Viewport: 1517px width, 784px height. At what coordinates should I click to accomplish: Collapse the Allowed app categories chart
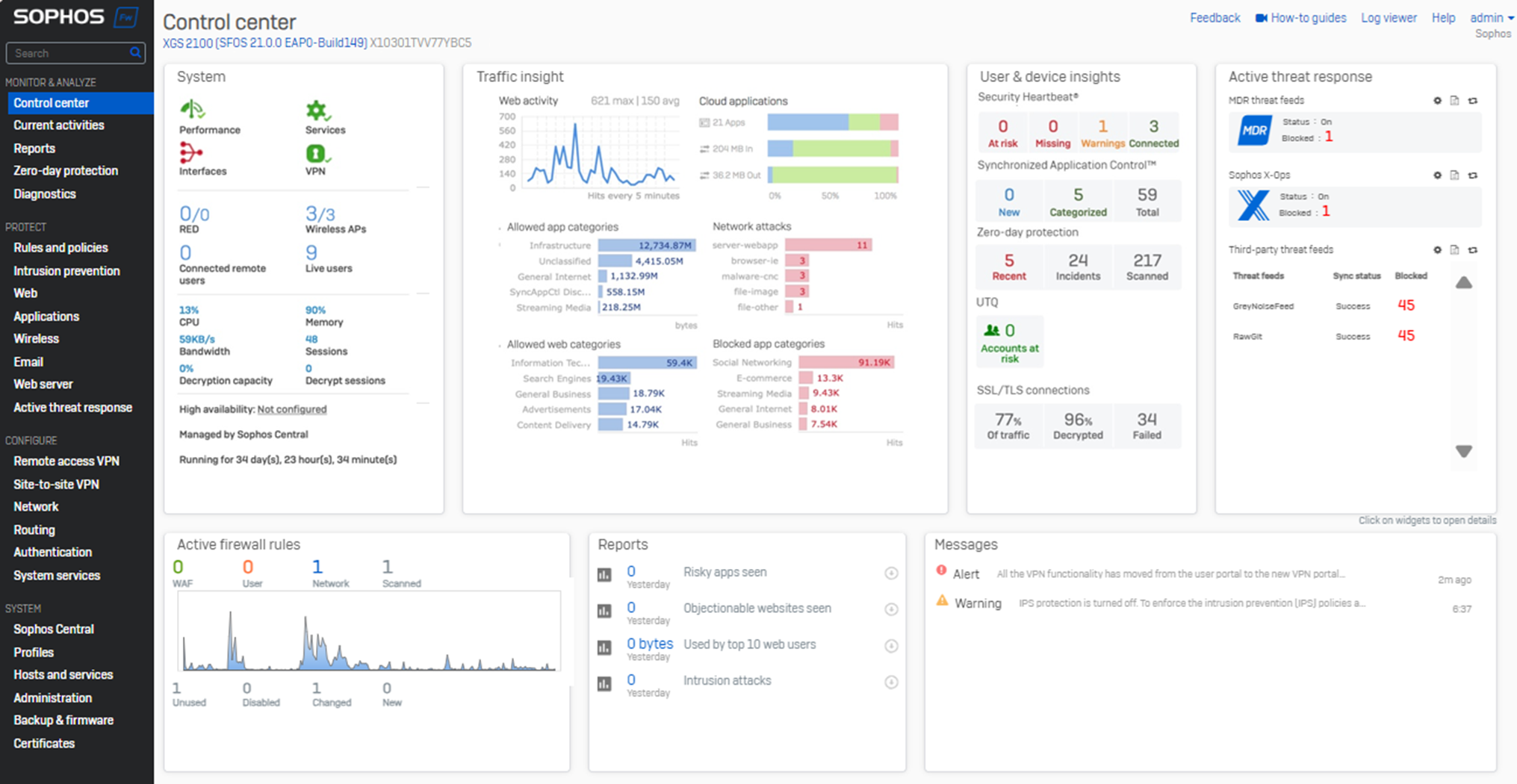coord(499,227)
